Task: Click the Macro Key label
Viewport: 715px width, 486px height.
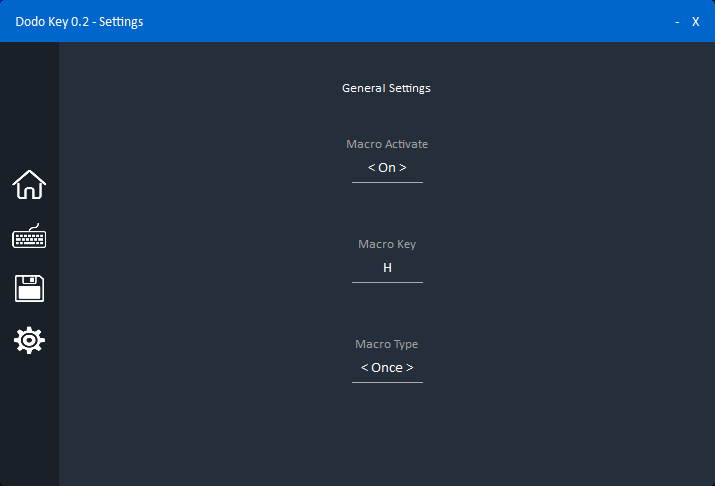Action: pyautogui.click(x=387, y=244)
